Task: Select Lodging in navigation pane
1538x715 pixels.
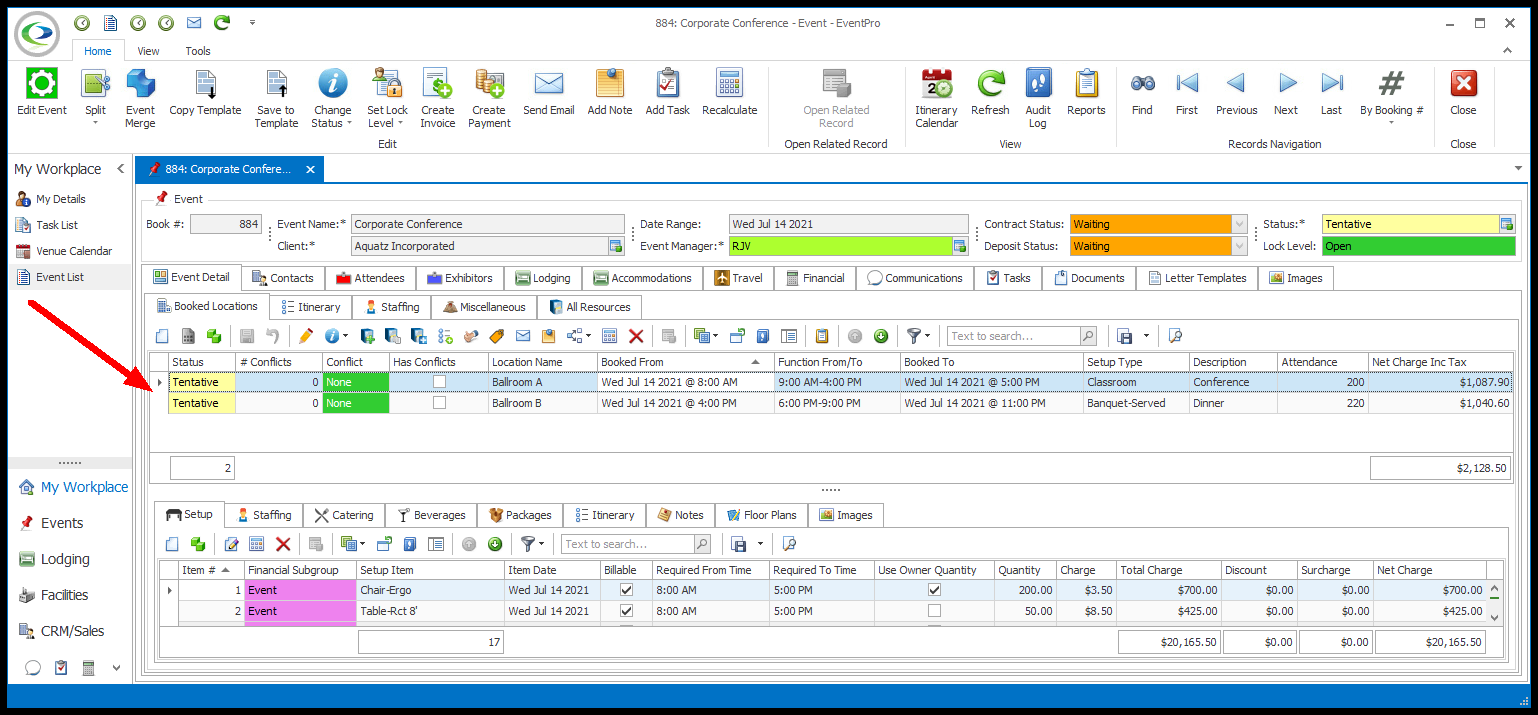Action: click(65, 559)
